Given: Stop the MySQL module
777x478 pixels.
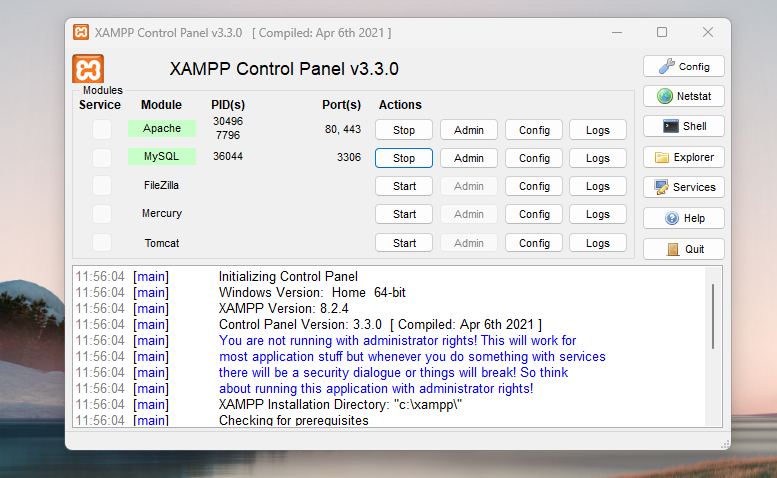Looking at the screenshot, I should click(x=404, y=158).
